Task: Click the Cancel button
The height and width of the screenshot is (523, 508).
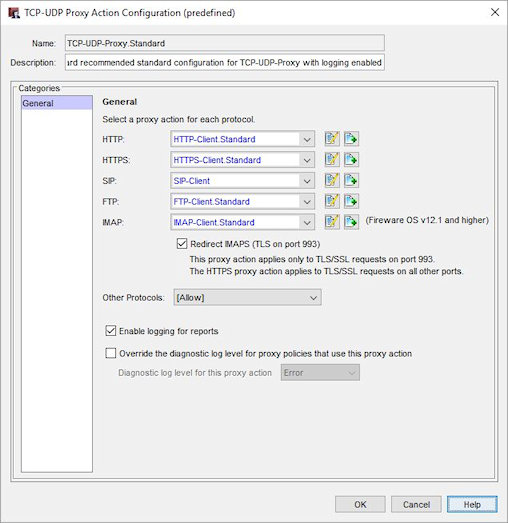Action: 416,504
